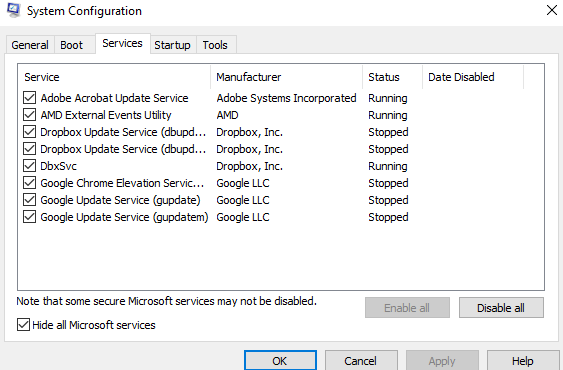Click the Cancel button
This screenshot has height=370, width=563.
361,361
